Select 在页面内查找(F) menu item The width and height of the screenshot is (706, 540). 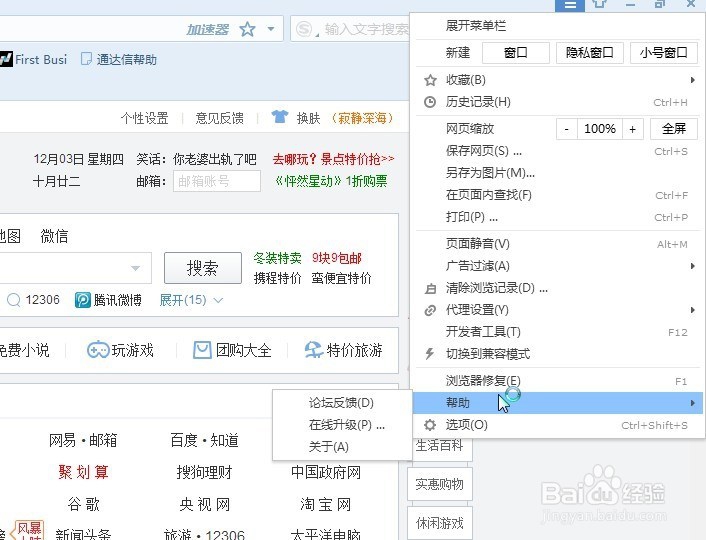tap(558, 195)
